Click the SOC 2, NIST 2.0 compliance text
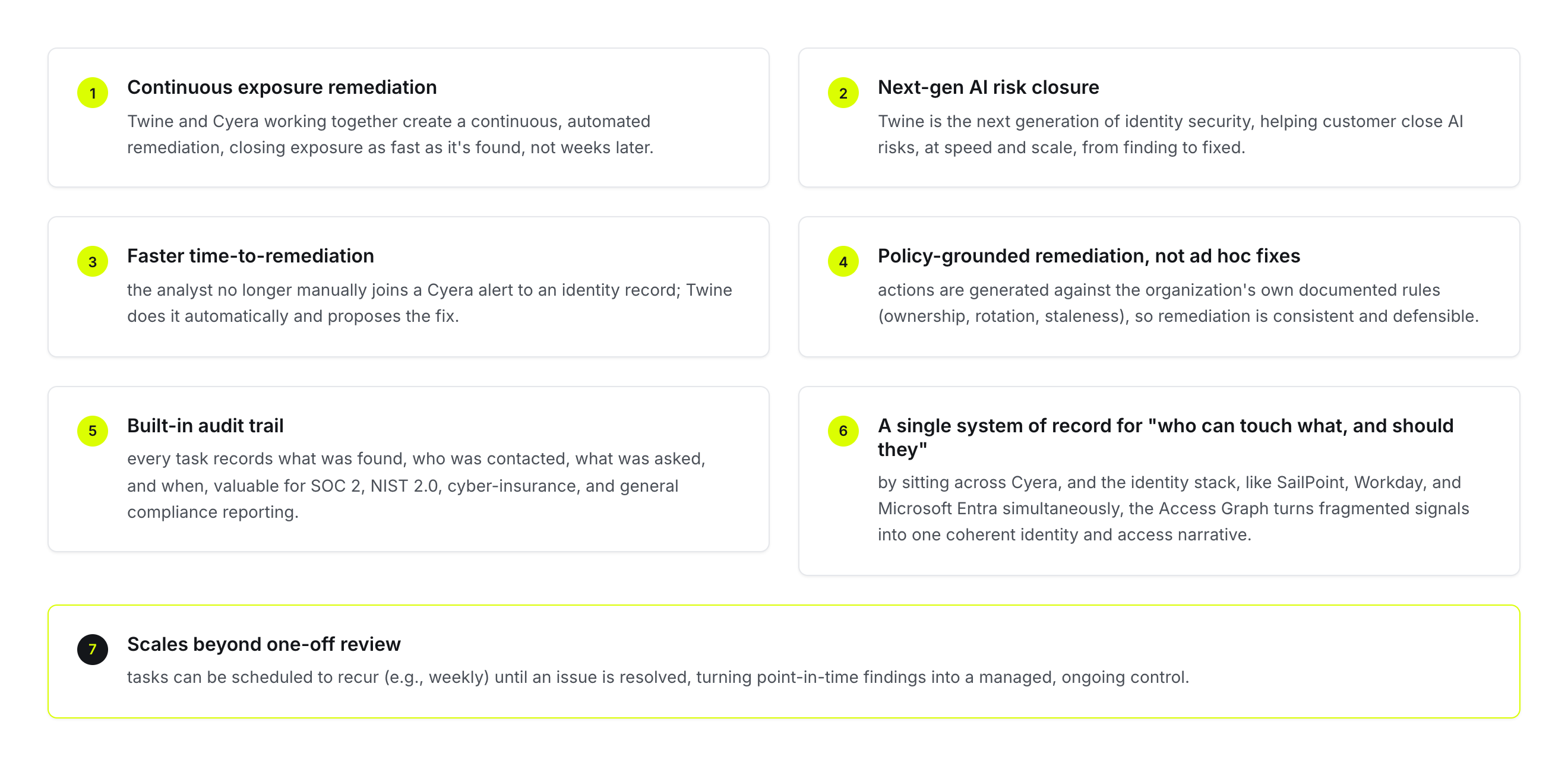 (x=416, y=485)
